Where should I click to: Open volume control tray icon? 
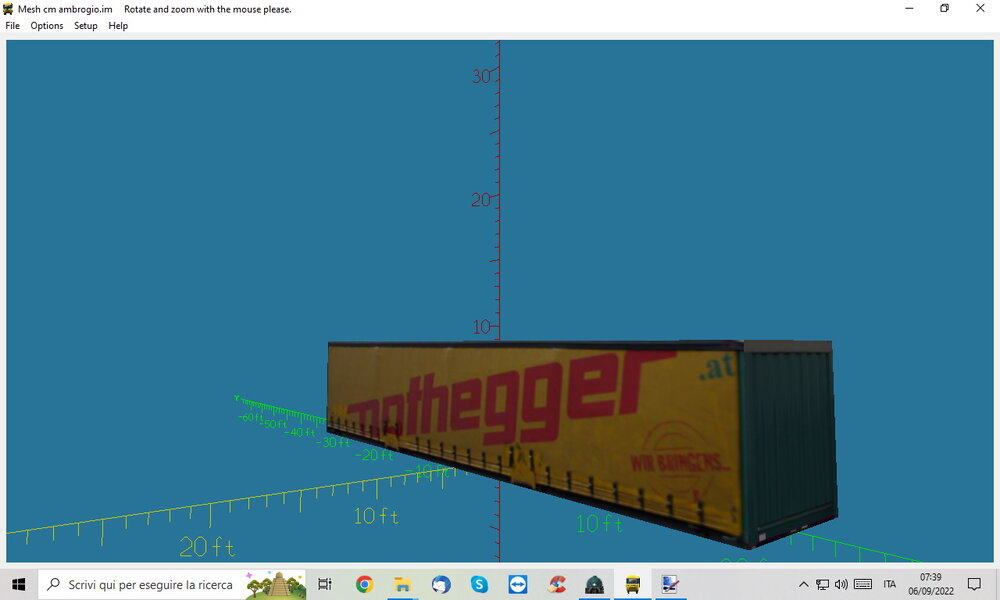pyautogui.click(x=841, y=584)
